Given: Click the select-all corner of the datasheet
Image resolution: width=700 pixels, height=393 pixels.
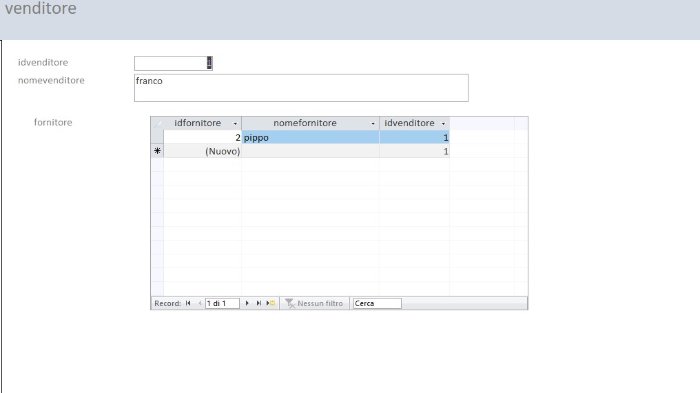Looking at the screenshot, I should click(158, 123).
